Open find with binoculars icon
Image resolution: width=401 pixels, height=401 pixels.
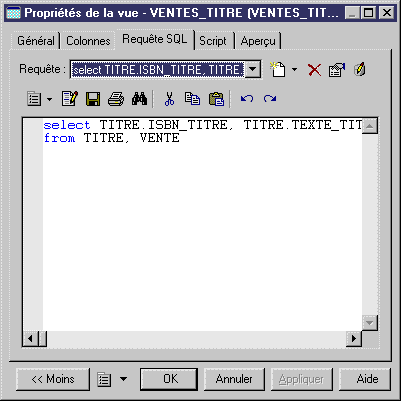point(139,99)
